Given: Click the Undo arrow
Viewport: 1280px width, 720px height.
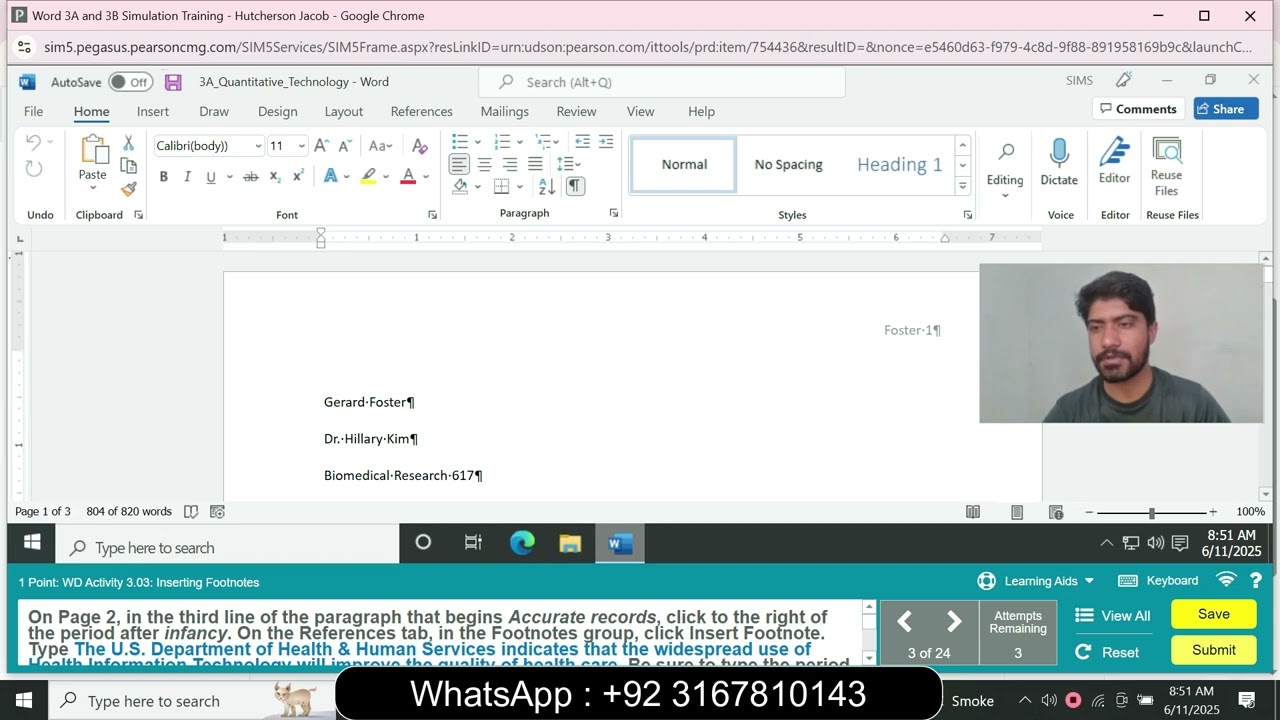Looking at the screenshot, I should coord(34,144).
